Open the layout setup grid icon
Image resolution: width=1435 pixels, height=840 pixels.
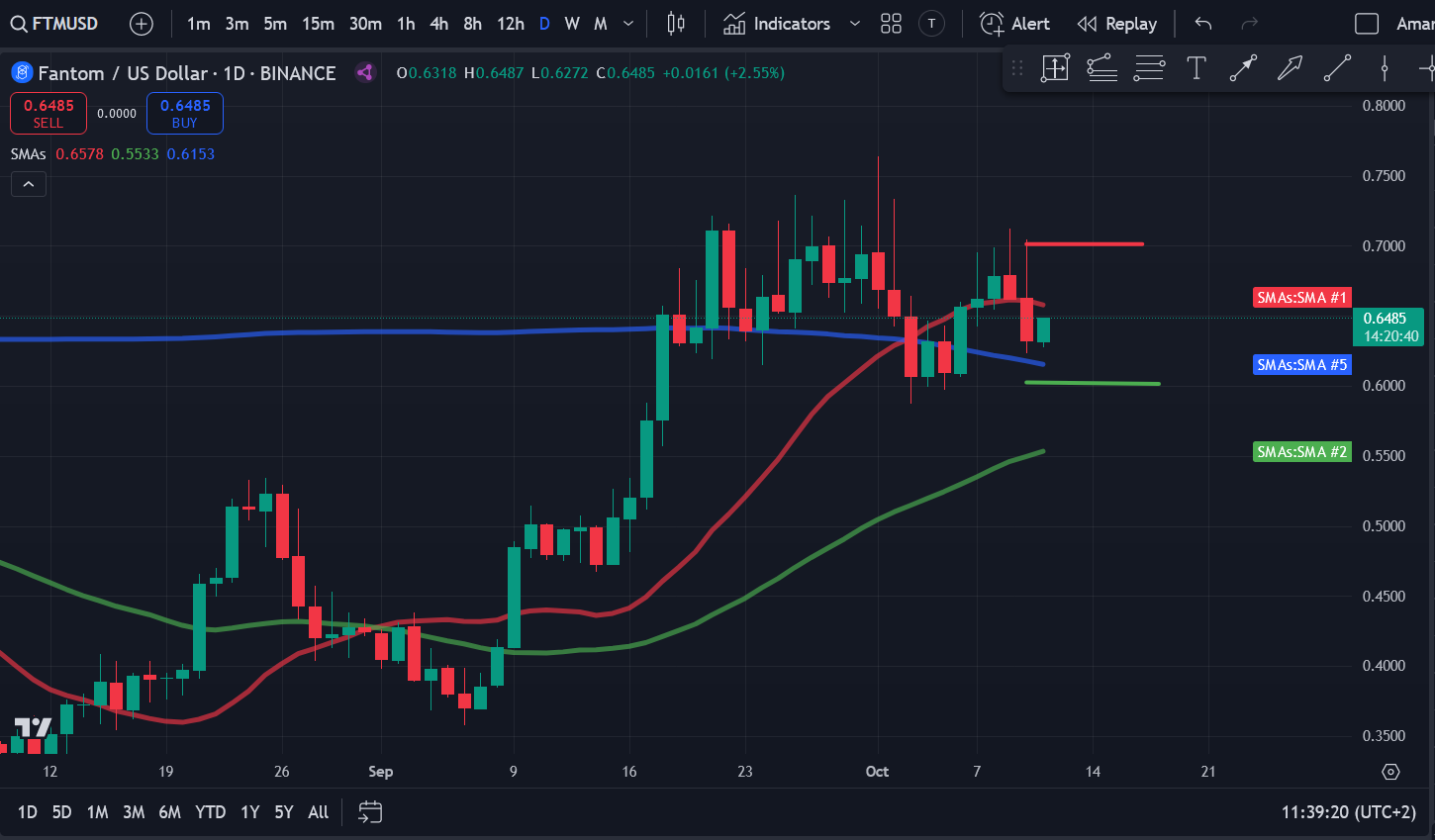891,24
